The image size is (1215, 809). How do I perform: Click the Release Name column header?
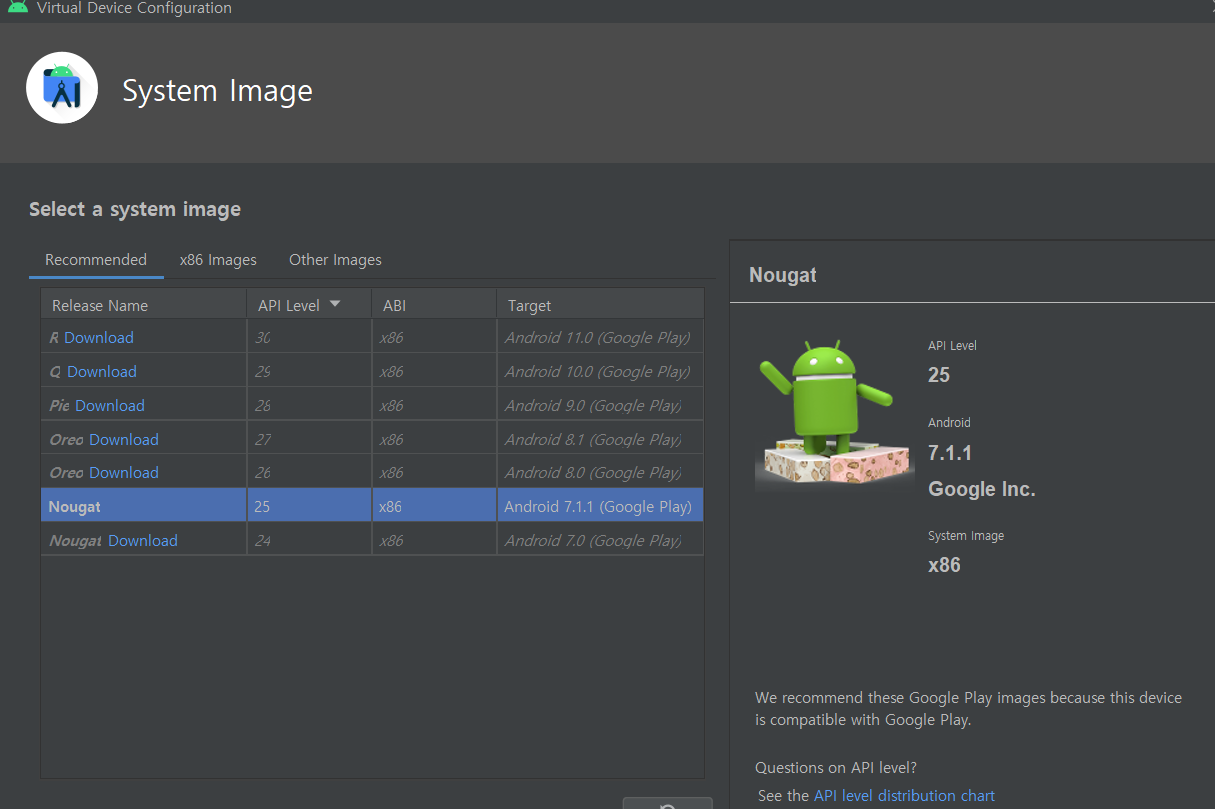[x=143, y=305]
